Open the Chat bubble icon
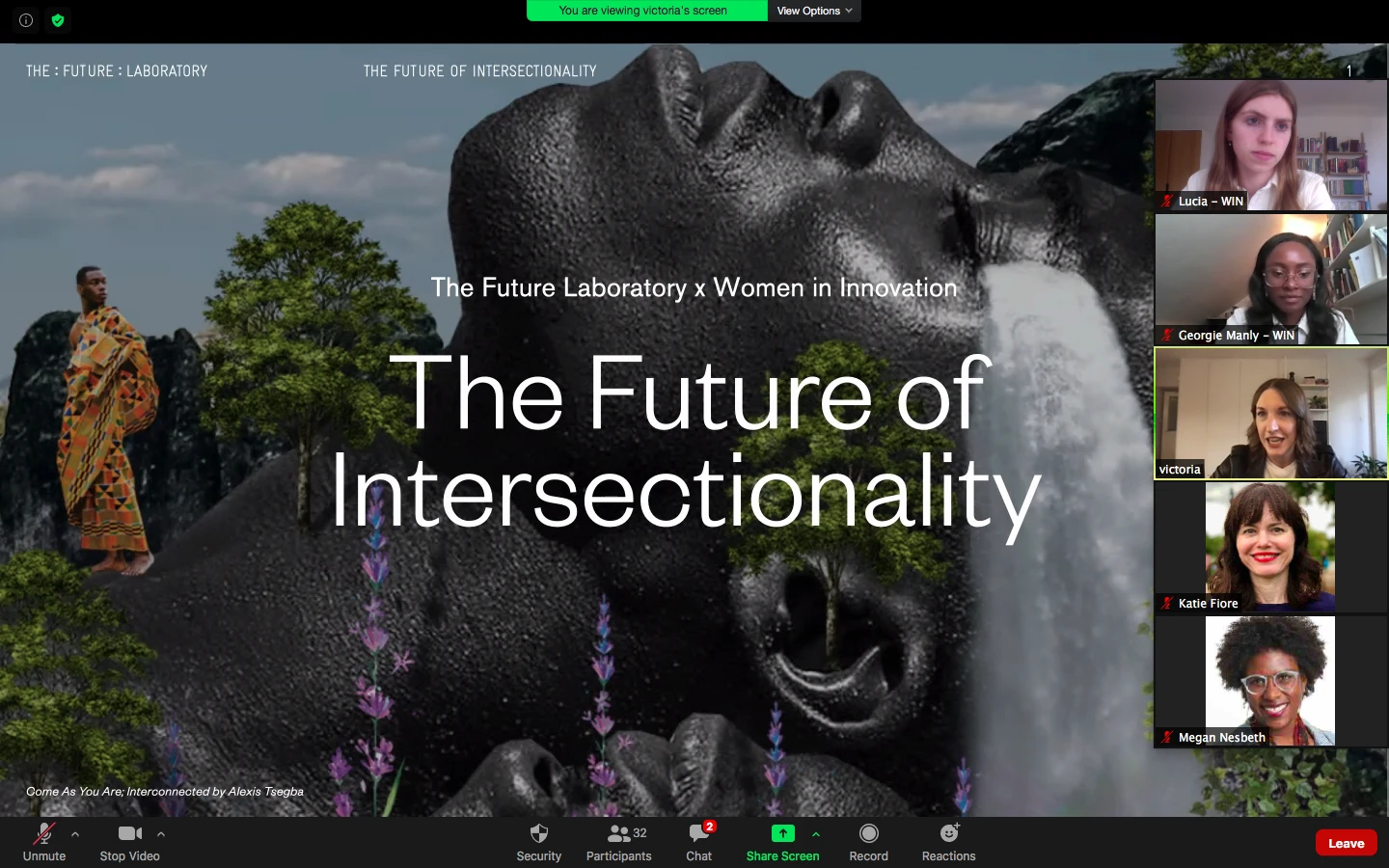This screenshot has height=868, width=1389. 697,833
